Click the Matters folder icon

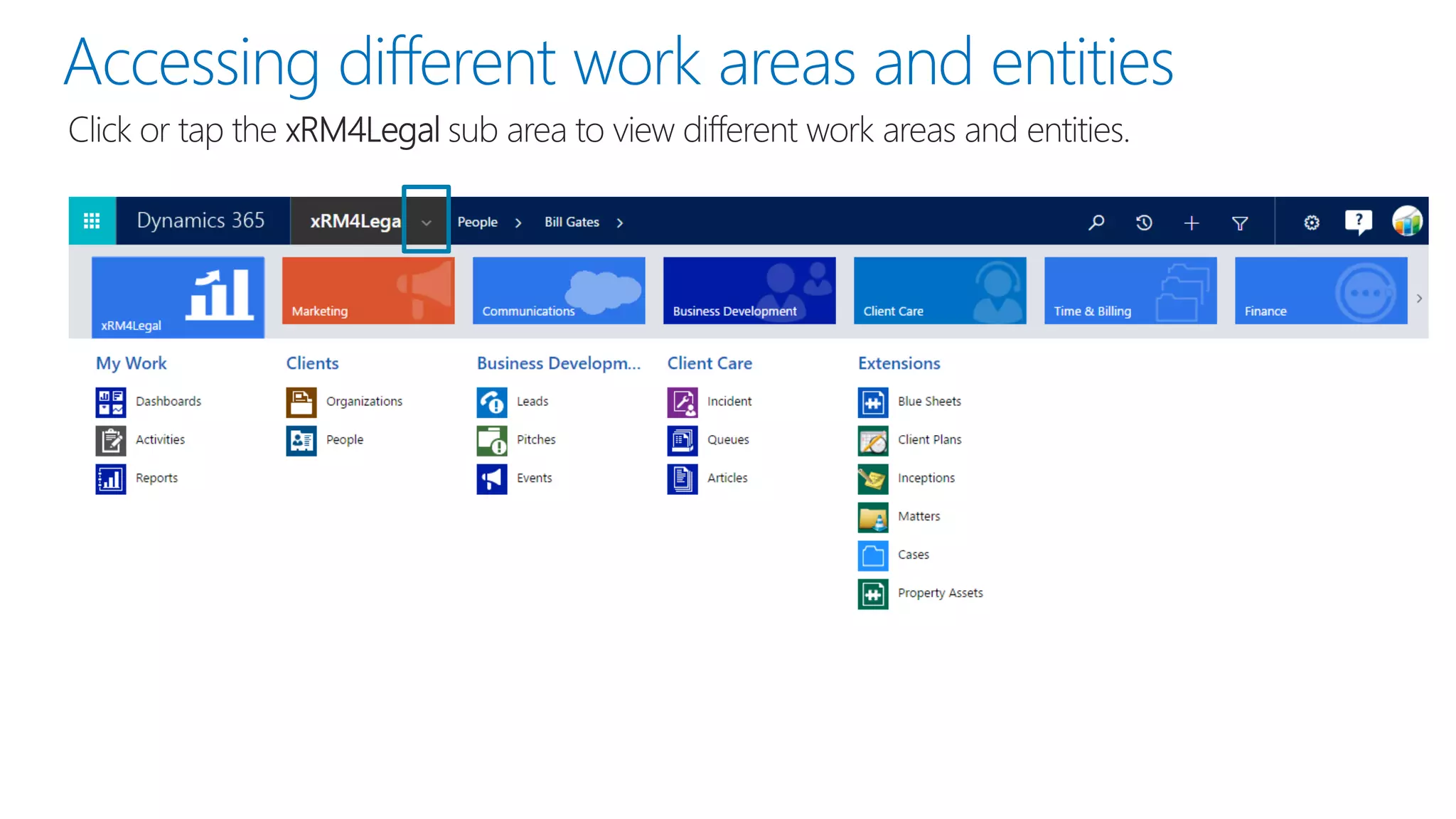pos(873,517)
